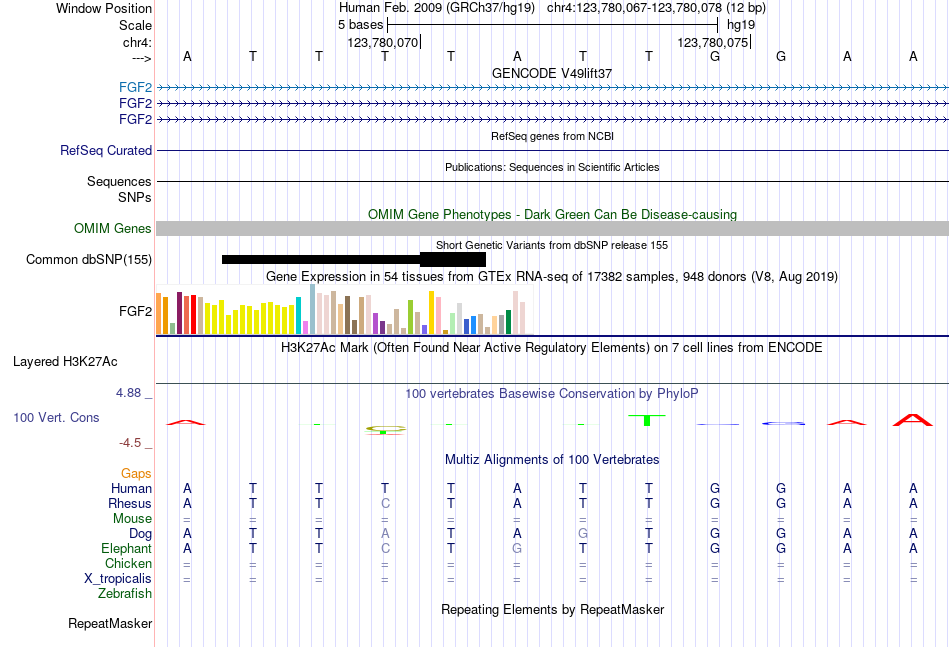Click the RefSeq genes from NCBI title

coord(552,136)
